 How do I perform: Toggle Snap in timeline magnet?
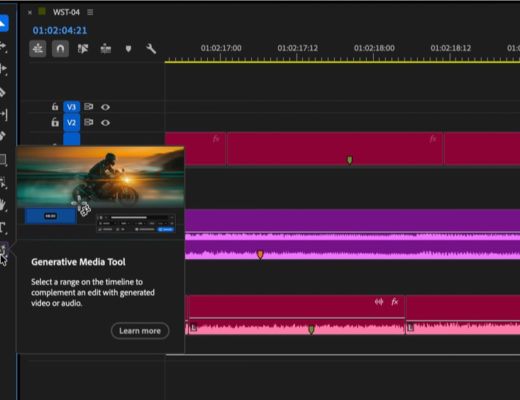click(x=60, y=49)
